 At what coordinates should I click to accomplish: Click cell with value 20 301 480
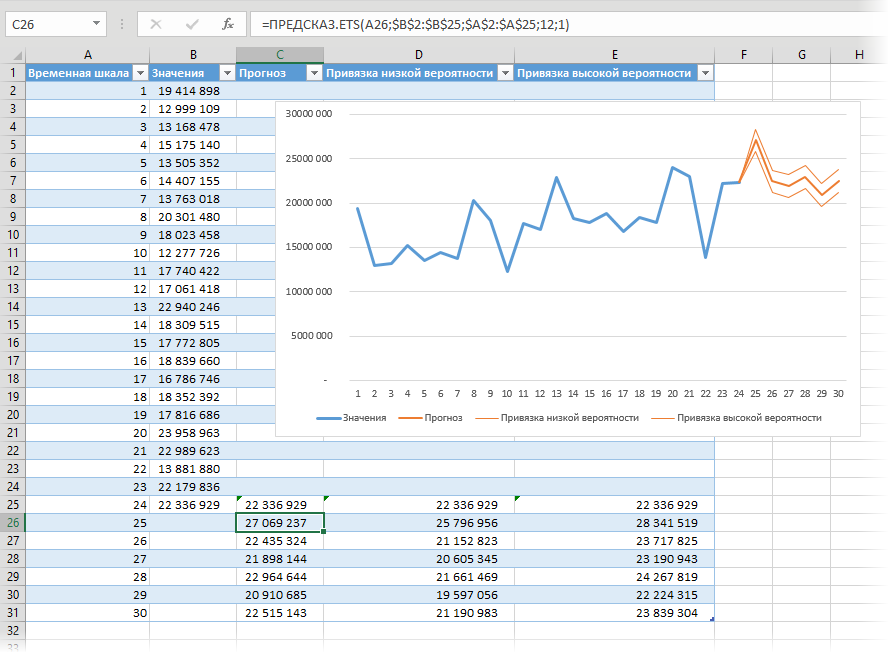193,217
